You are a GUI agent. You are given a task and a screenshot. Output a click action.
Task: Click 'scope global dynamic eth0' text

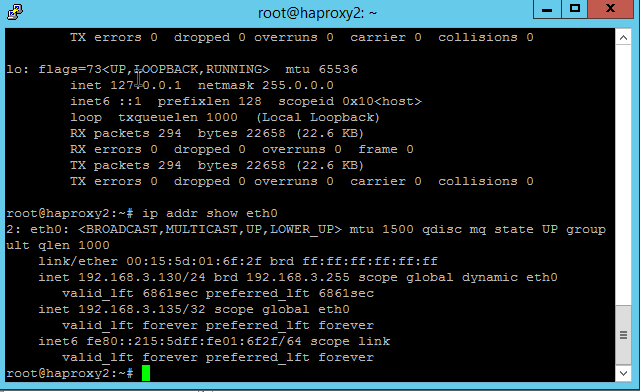458,277
